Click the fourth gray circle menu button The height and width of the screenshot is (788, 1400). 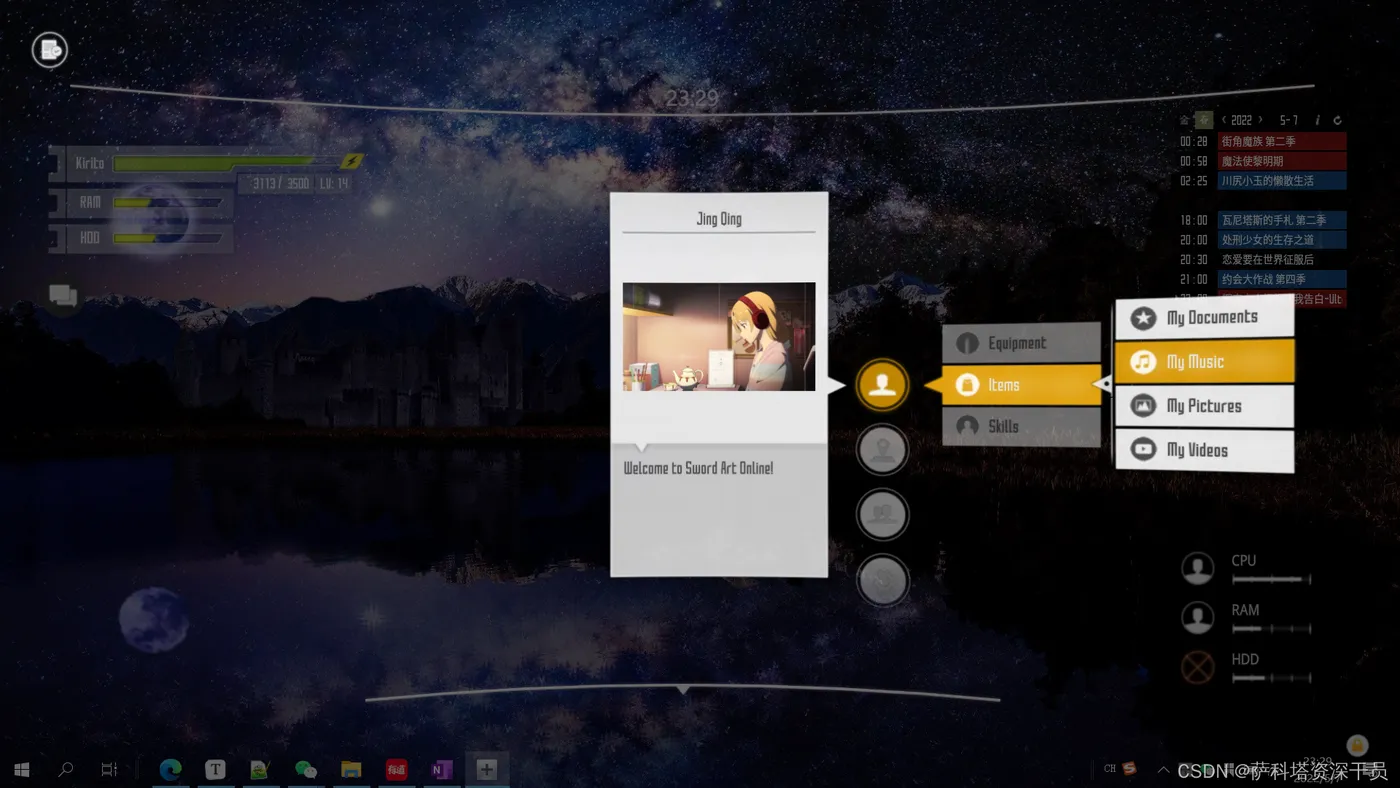click(x=882, y=580)
